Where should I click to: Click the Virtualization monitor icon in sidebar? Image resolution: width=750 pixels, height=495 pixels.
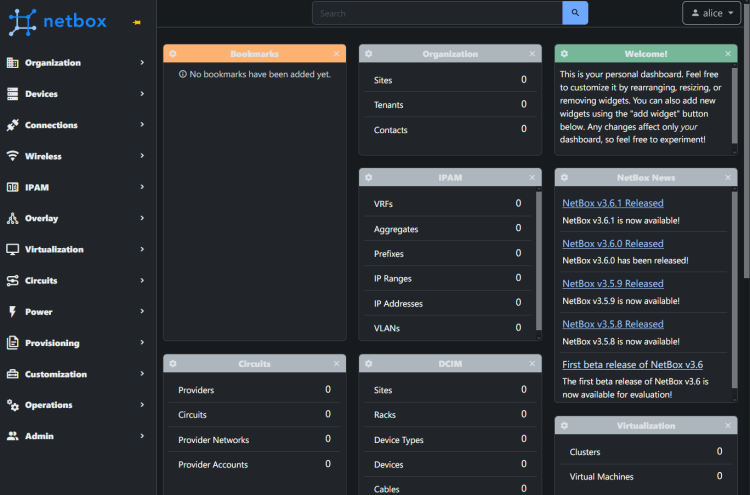point(12,249)
